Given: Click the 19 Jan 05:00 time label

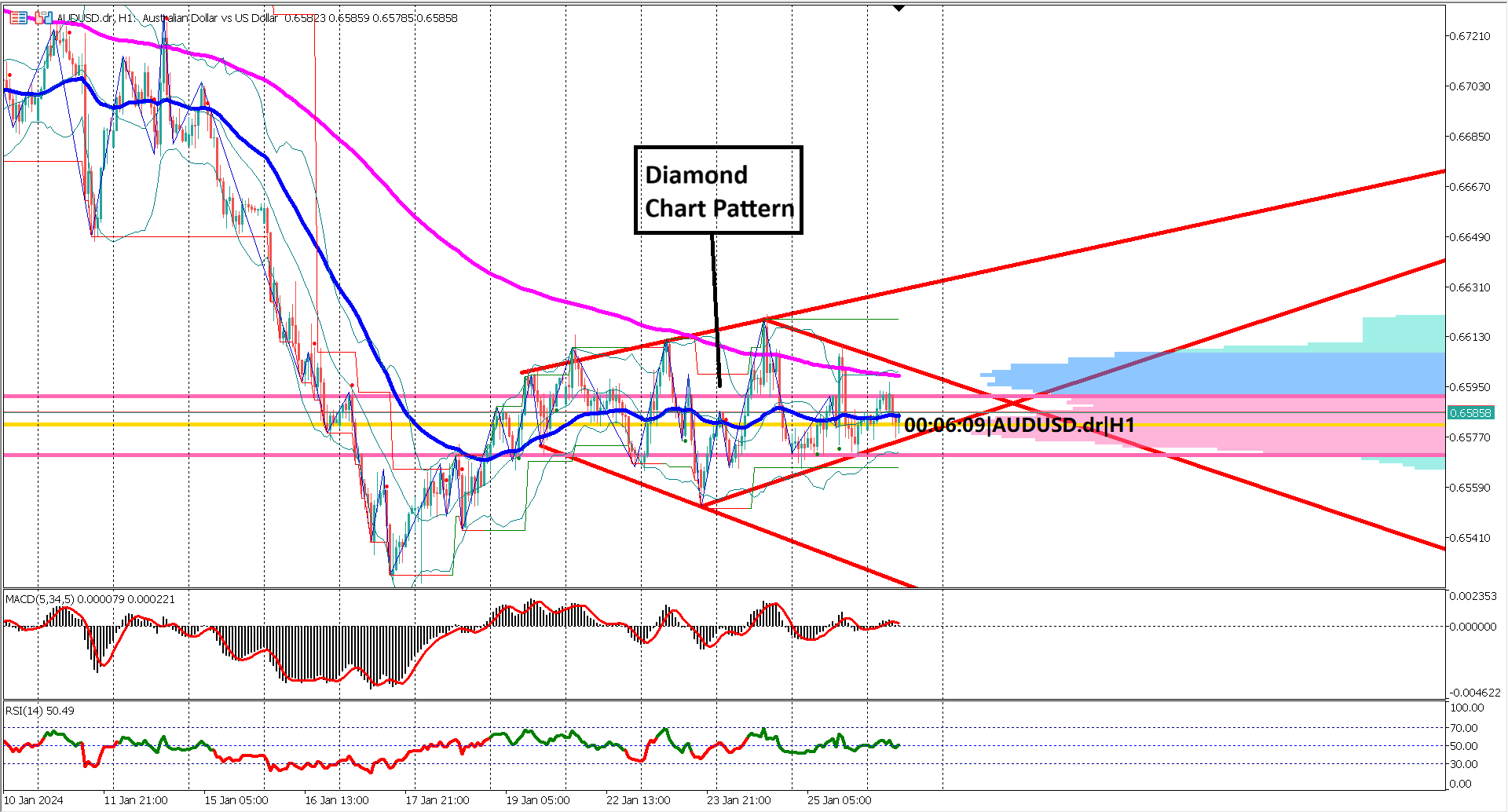Looking at the screenshot, I should (x=538, y=800).
